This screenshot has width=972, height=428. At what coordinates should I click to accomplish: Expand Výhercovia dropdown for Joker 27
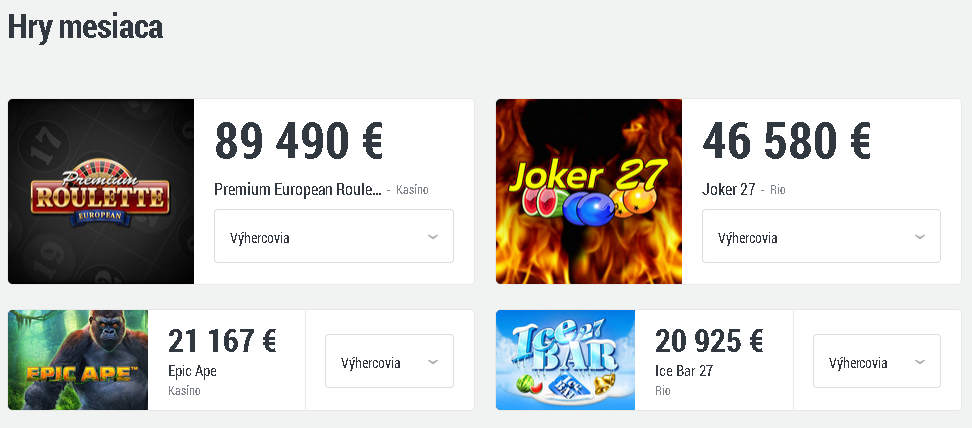pyautogui.click(x=821, y=236)
